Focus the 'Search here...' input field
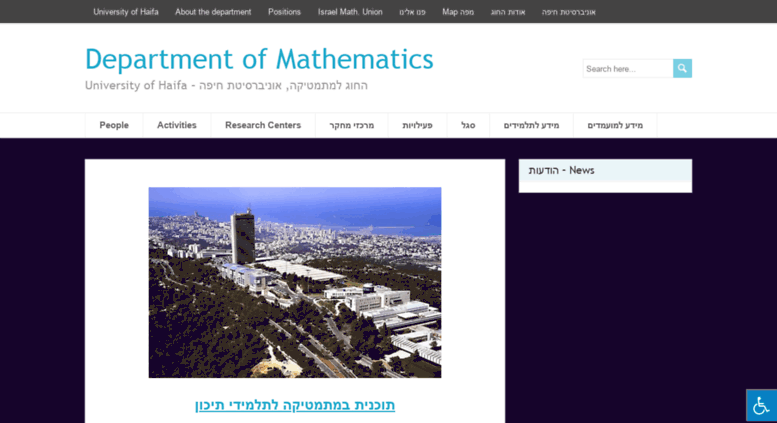The image size is (777, 423). point(628,68)
